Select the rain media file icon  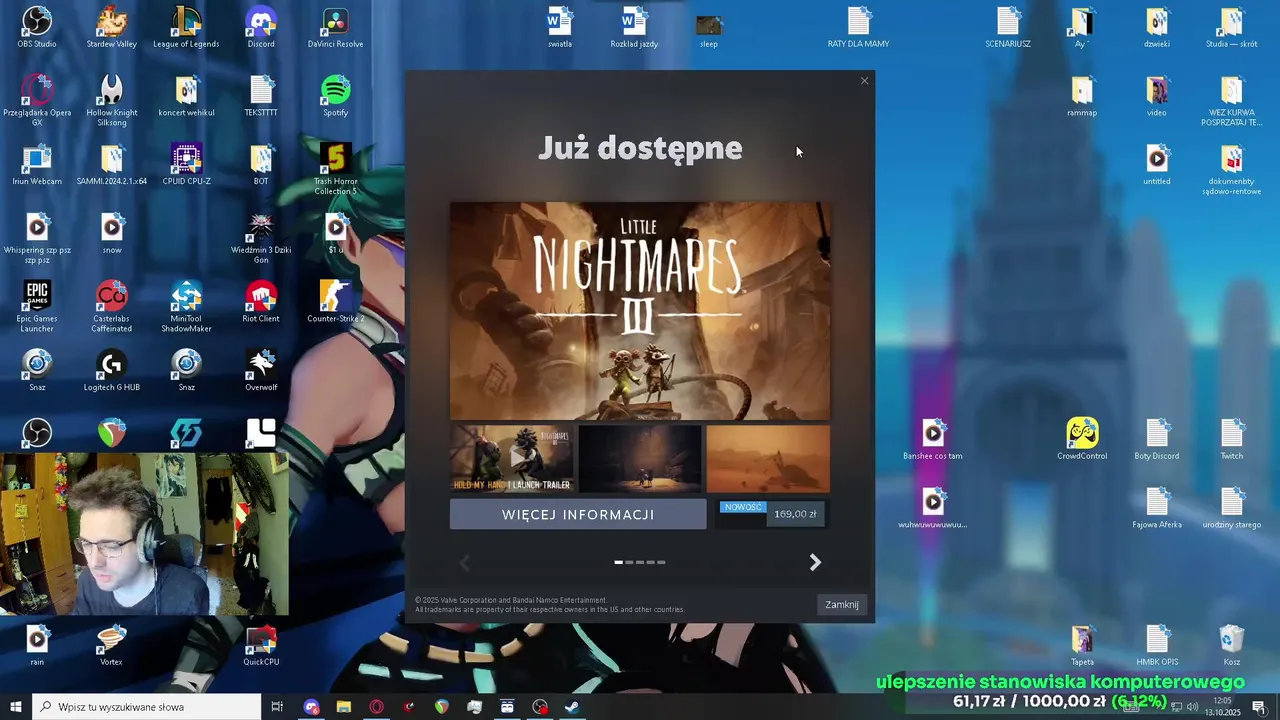click(x=37, y=645)
